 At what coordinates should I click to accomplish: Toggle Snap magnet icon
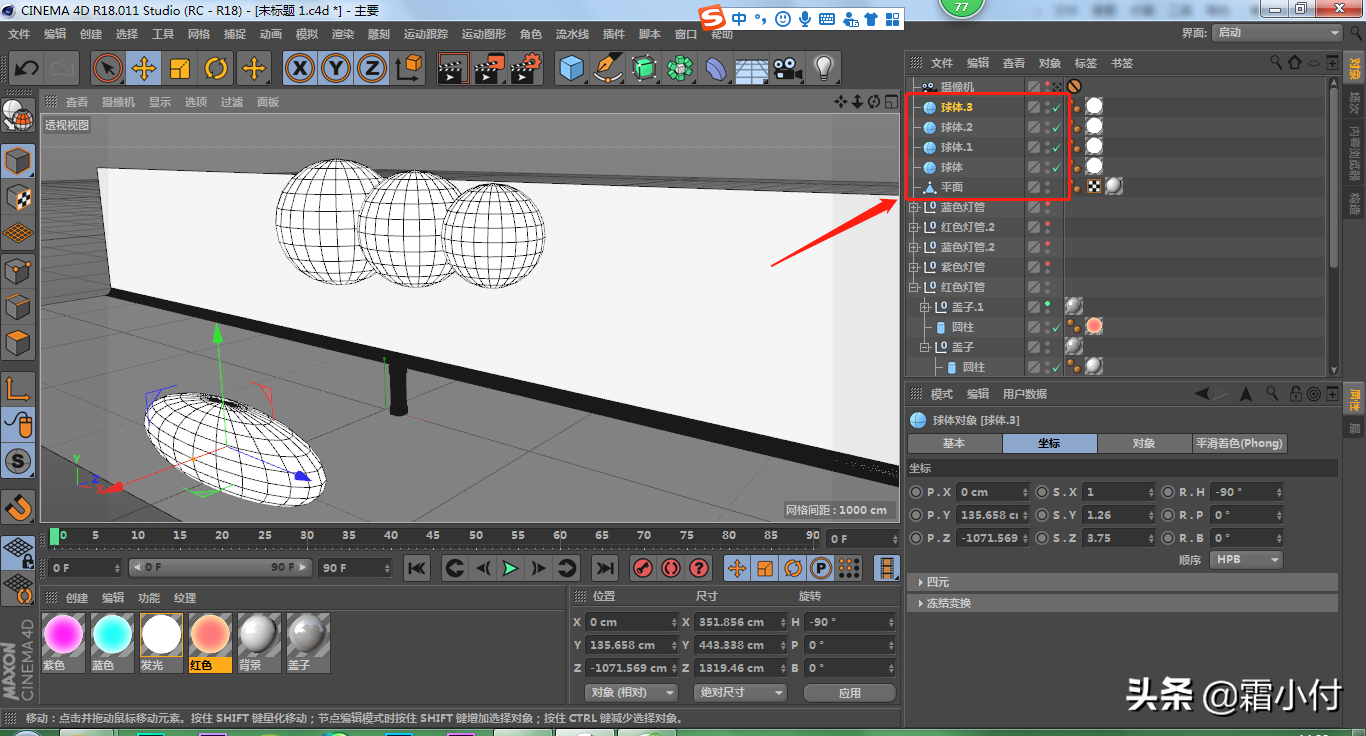18,506
